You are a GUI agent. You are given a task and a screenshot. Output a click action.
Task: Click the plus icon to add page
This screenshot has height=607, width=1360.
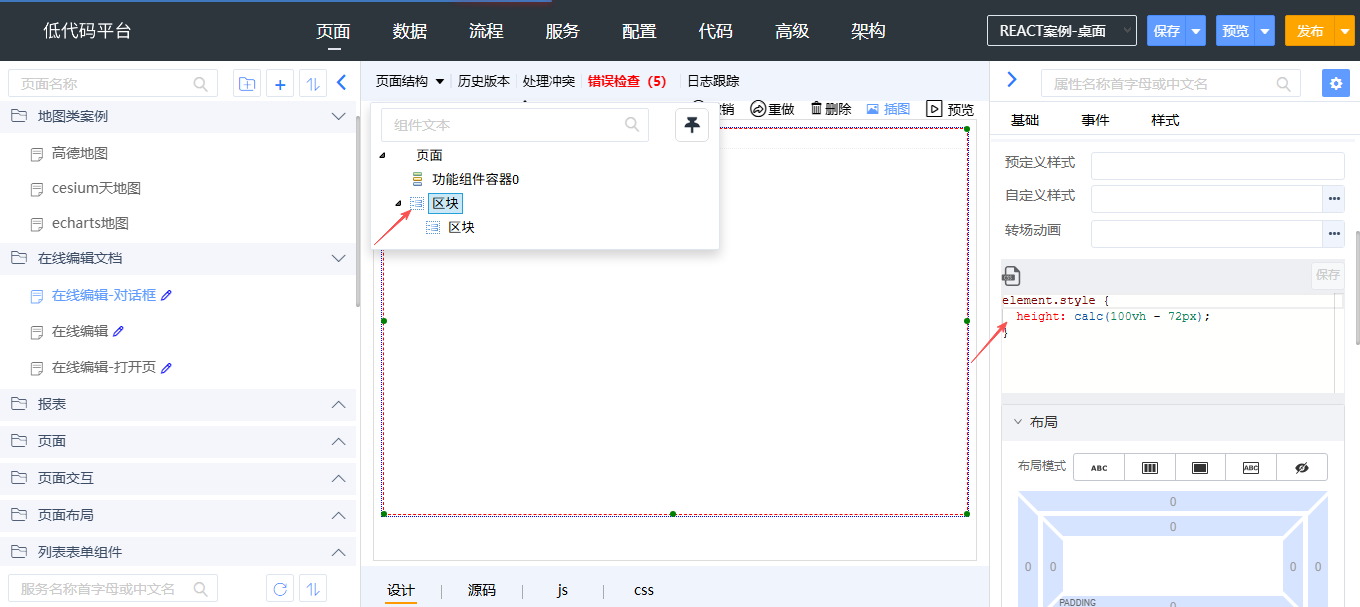click(x=280, y=84)
